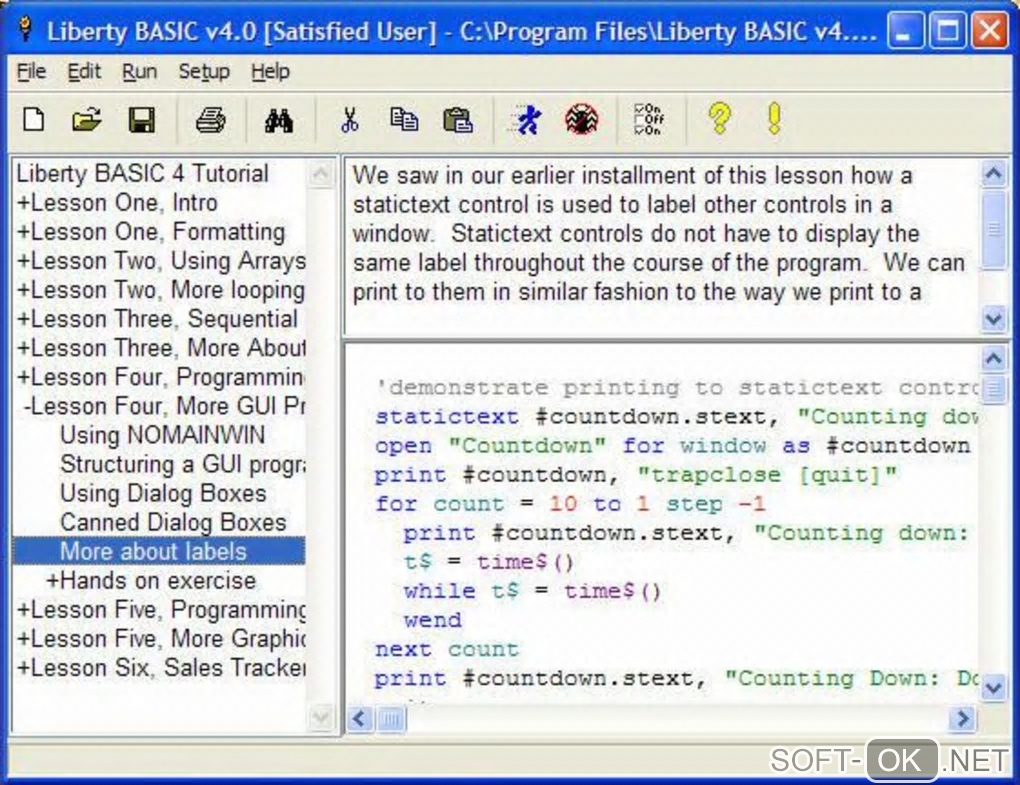Create a new file with the blank page icon
Image resolution: width=1020 pixels, height=785 pixels.
(33, 120)
